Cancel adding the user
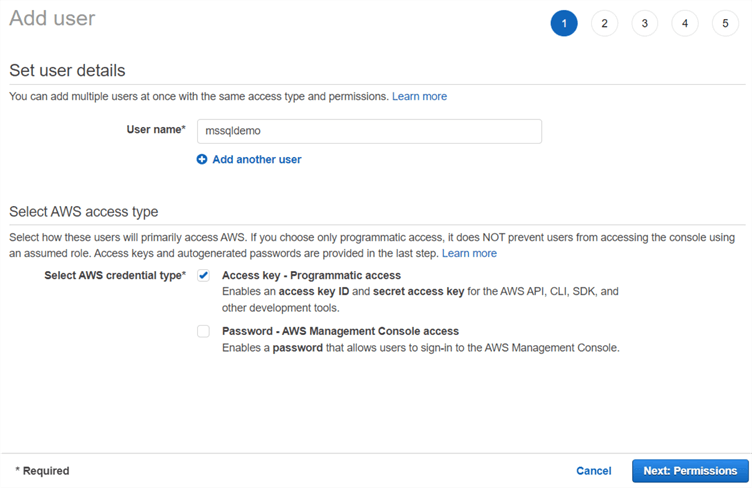Screen dimensions: 752x488 click(594, 471)
